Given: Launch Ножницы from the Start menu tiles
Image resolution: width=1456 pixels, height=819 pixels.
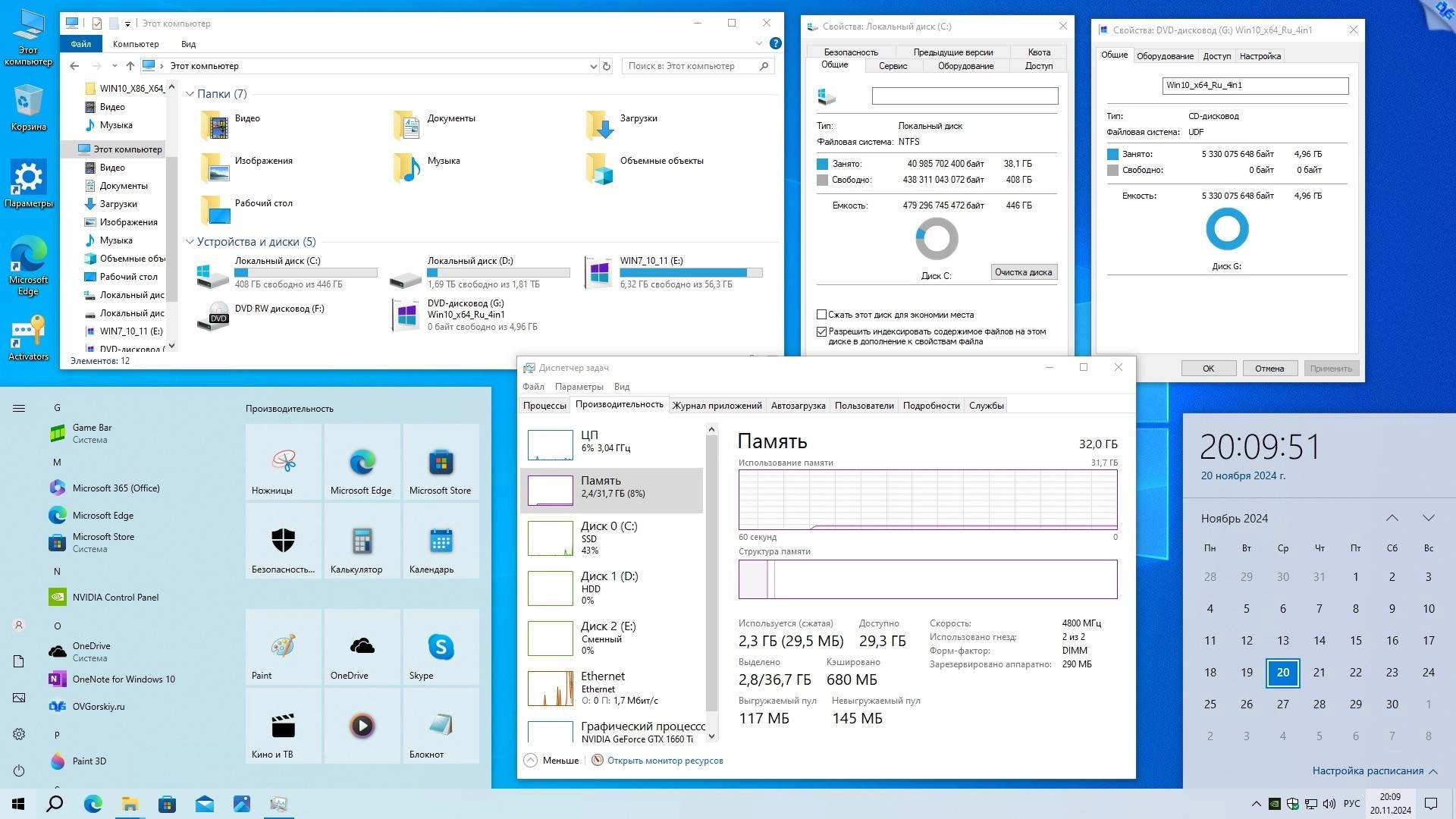Looking at the screenshot, I should click(x=282, y=463).
